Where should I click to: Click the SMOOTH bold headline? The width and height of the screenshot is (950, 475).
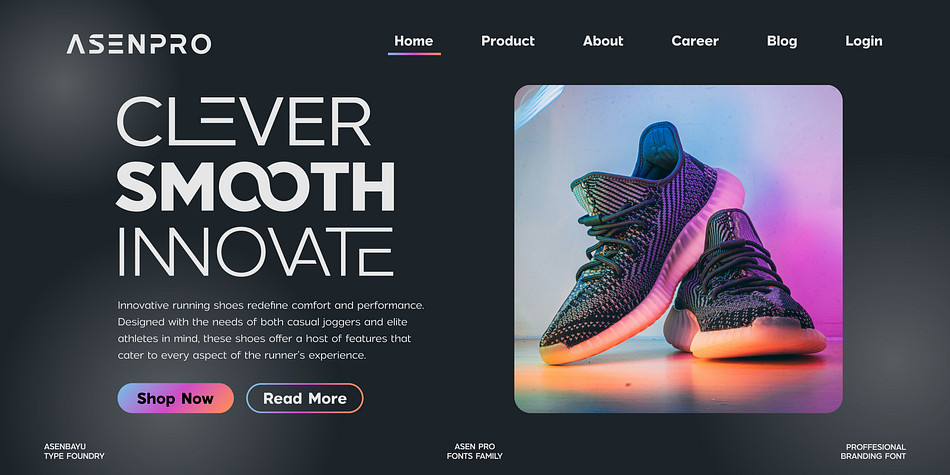coord(255,187)
